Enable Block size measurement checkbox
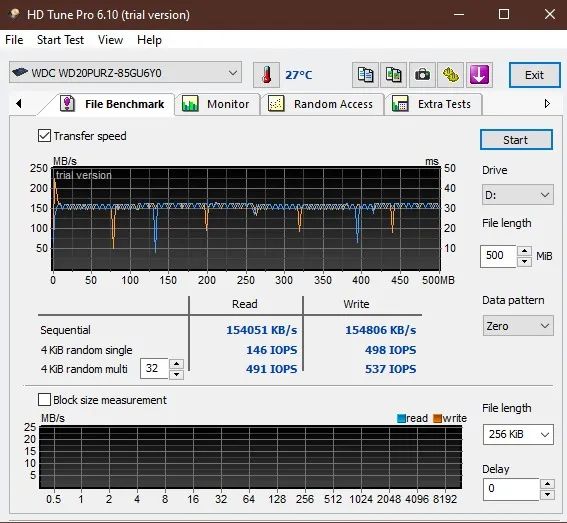 (44, 400)
